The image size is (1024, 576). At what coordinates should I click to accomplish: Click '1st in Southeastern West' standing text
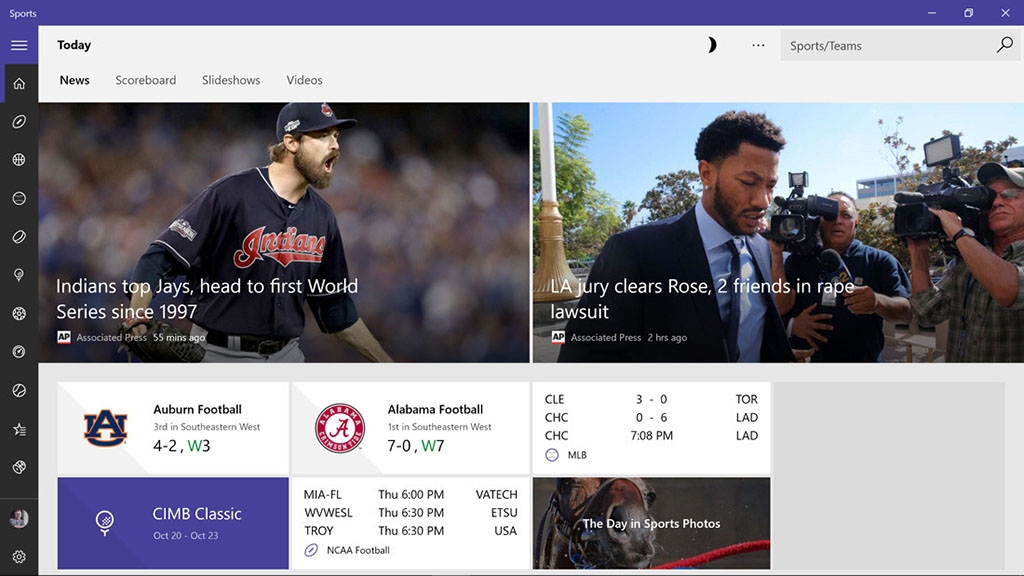pos(440,426)
